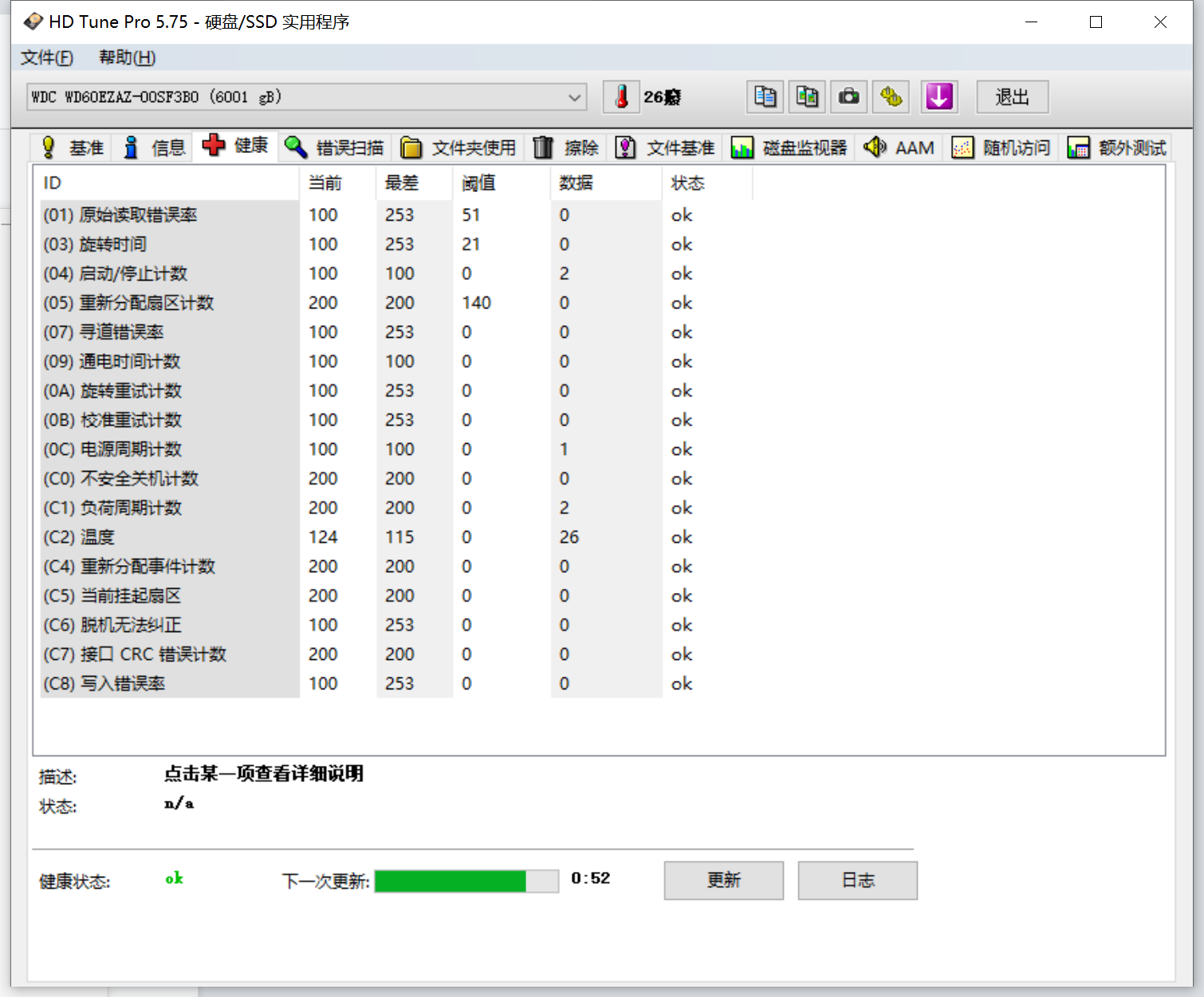Open the drive selection dropdown
Image resolution: width=1204 pixels, height=997 pixels.
click(x=306, y=97)
